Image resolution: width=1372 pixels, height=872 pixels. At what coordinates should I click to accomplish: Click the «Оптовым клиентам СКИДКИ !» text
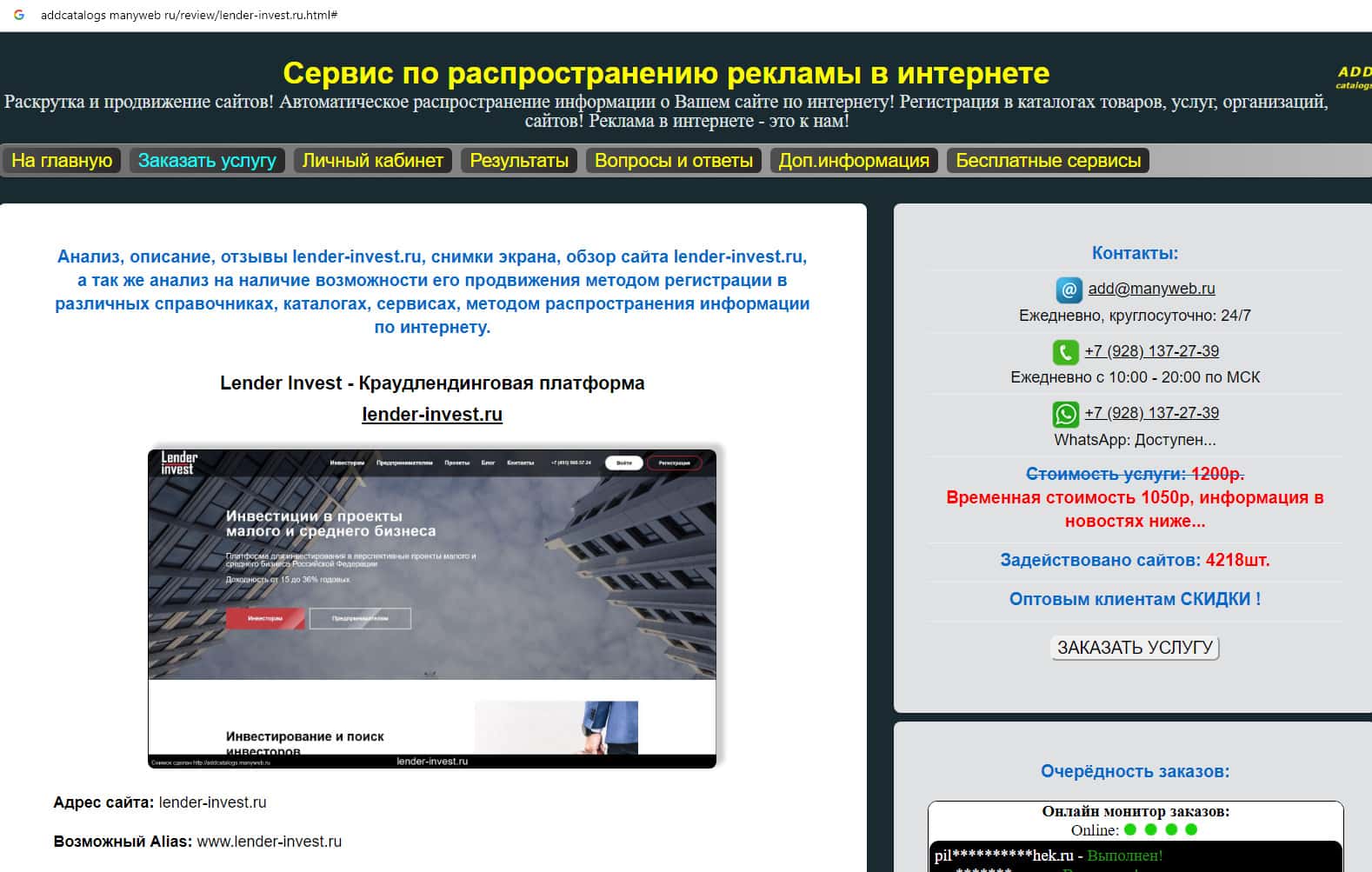tap(1135, 599)
